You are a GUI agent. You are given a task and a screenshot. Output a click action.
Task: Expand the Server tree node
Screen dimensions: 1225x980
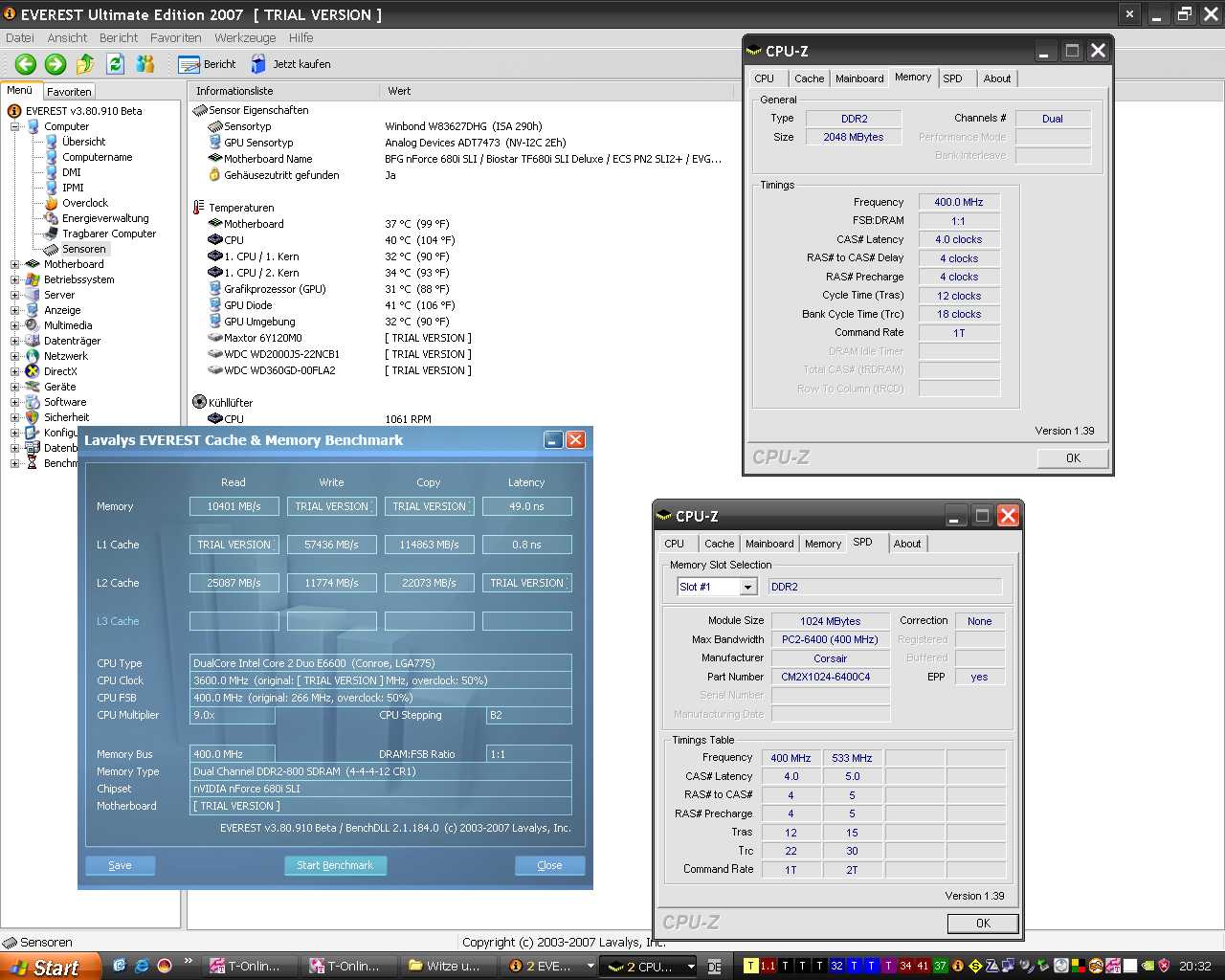pyautogui.click(x=15, y=295)
